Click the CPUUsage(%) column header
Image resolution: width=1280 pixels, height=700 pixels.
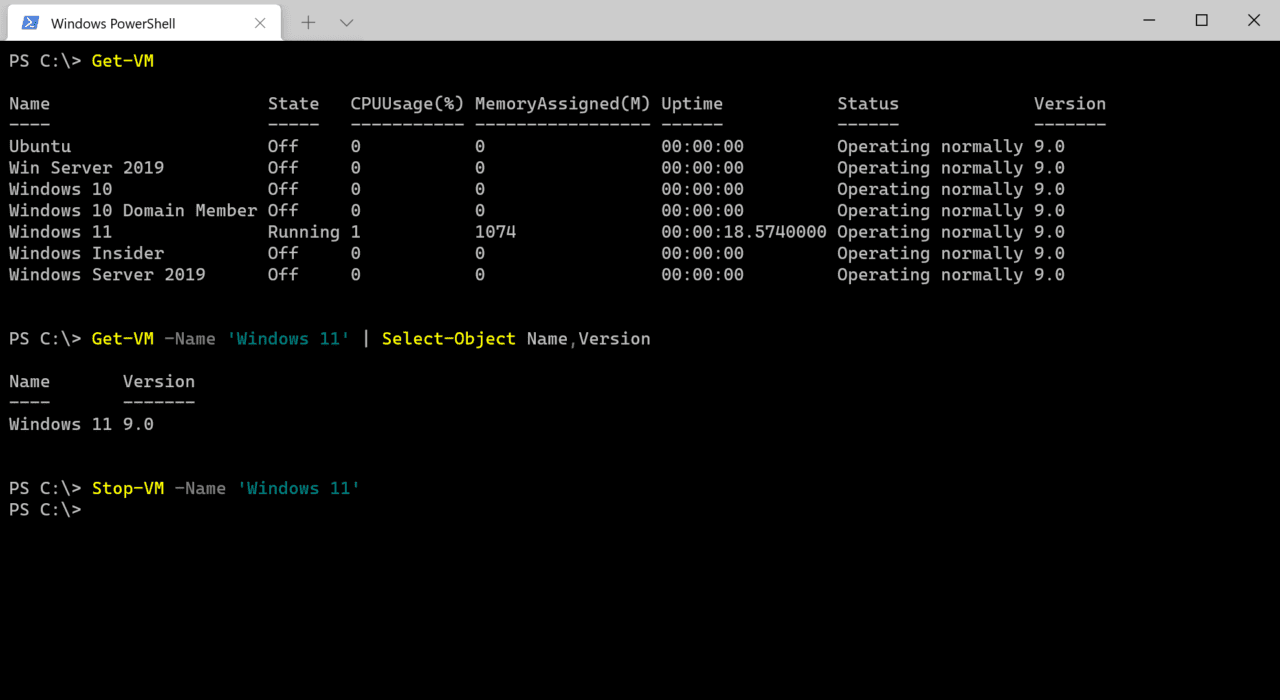(x=407, y=104)
